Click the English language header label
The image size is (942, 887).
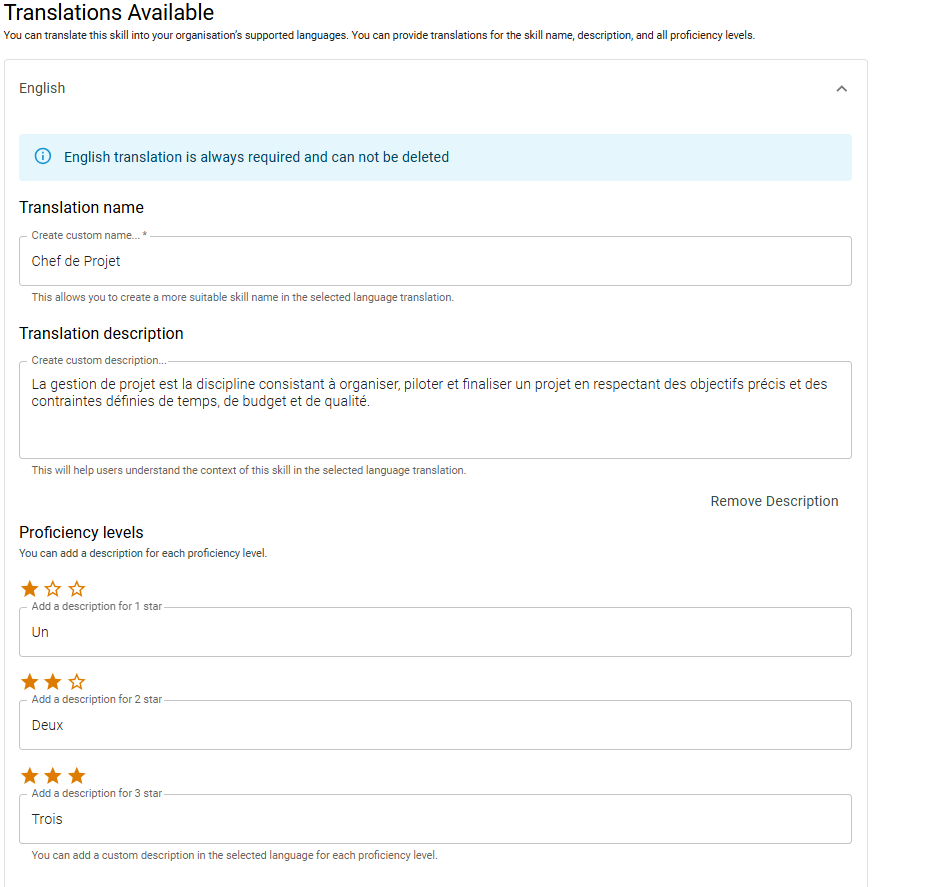(x=42, y=88)
